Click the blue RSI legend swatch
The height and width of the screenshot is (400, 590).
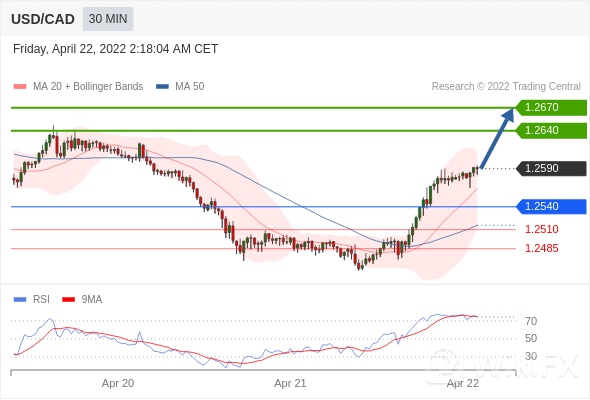click(20, 300)
